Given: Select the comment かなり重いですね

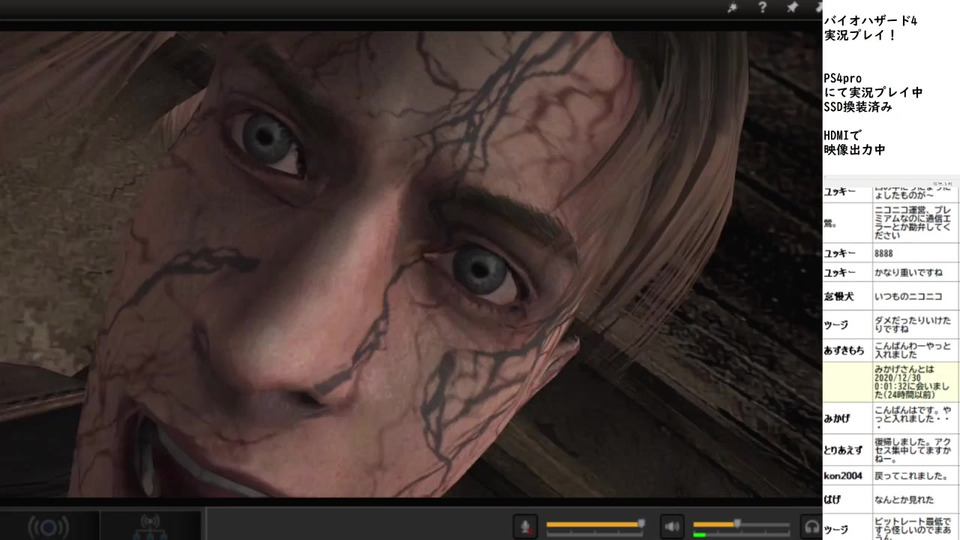Looking at the screenshot, I should point(908,272).
